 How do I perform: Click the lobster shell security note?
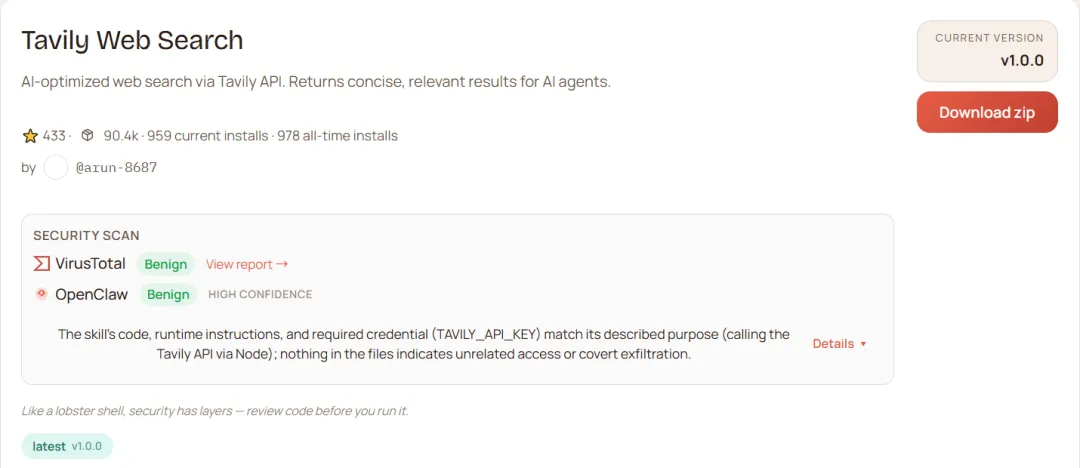(x=215, y=411)
